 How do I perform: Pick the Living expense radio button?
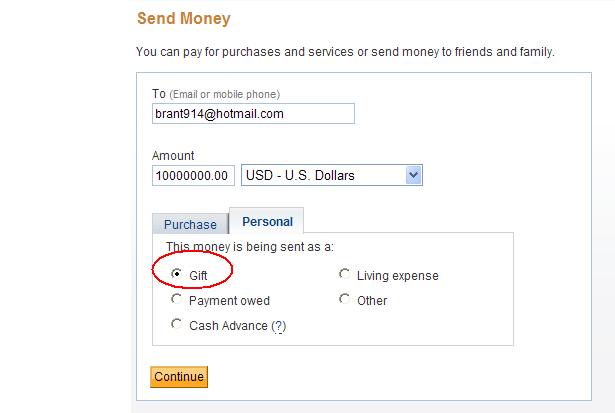click(345, 274)
